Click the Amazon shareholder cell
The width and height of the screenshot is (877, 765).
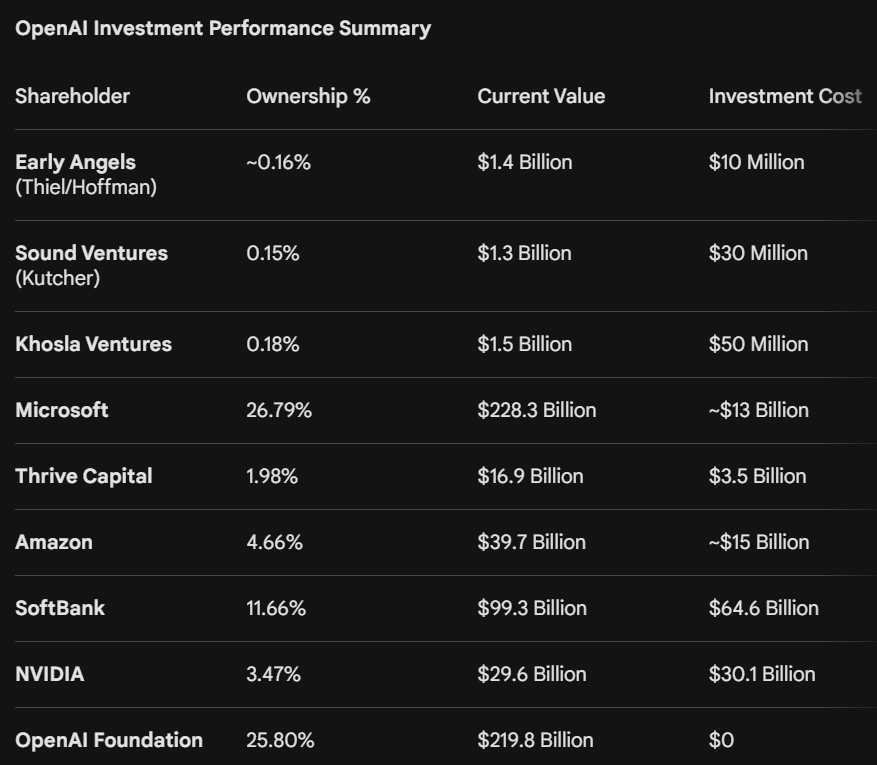click(x=54, y=542)
